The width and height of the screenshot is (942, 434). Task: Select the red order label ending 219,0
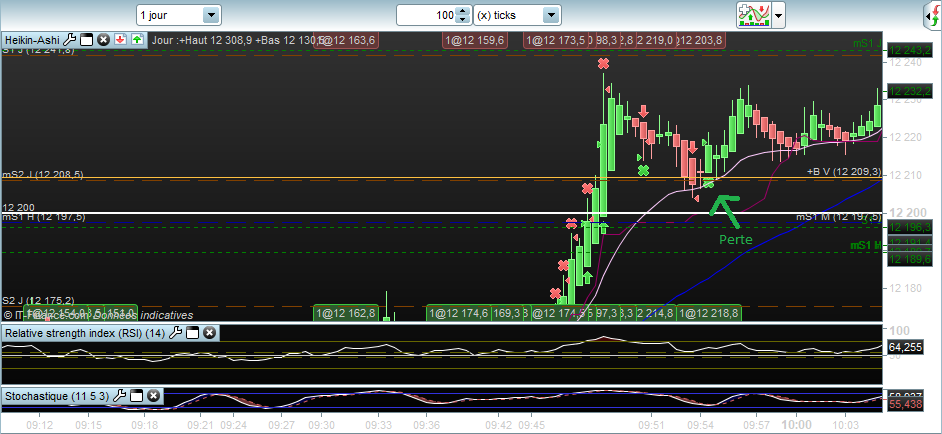[656, 40]
